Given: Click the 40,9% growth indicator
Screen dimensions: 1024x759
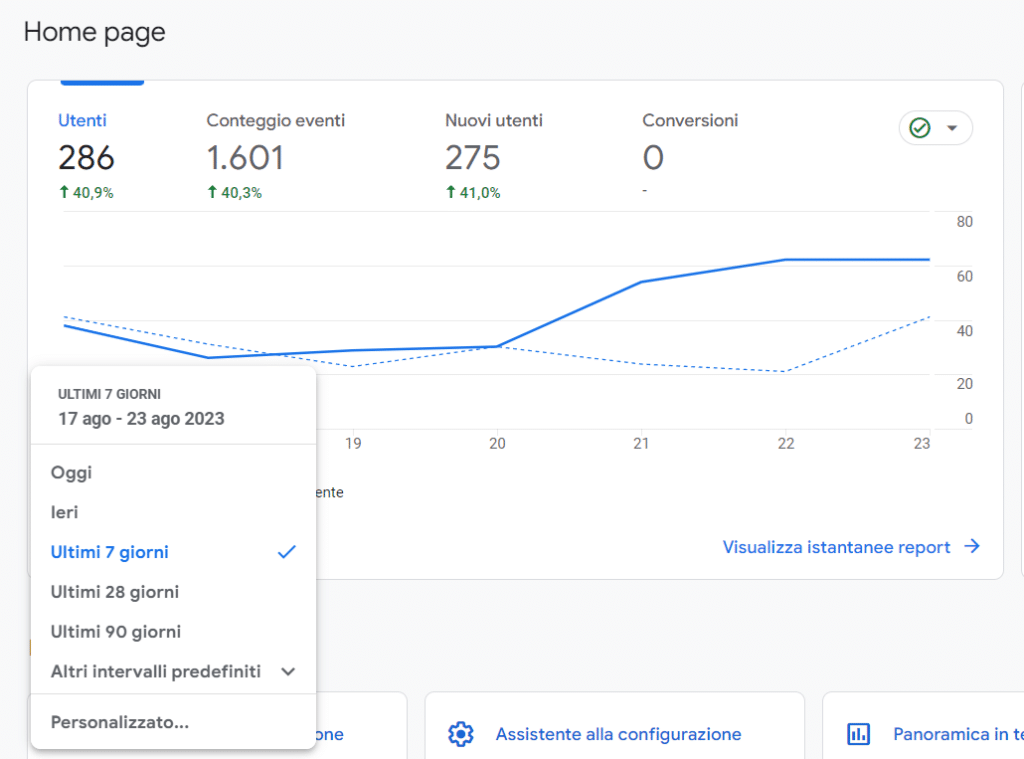Looking at the screenshot, I should (86, 193).
